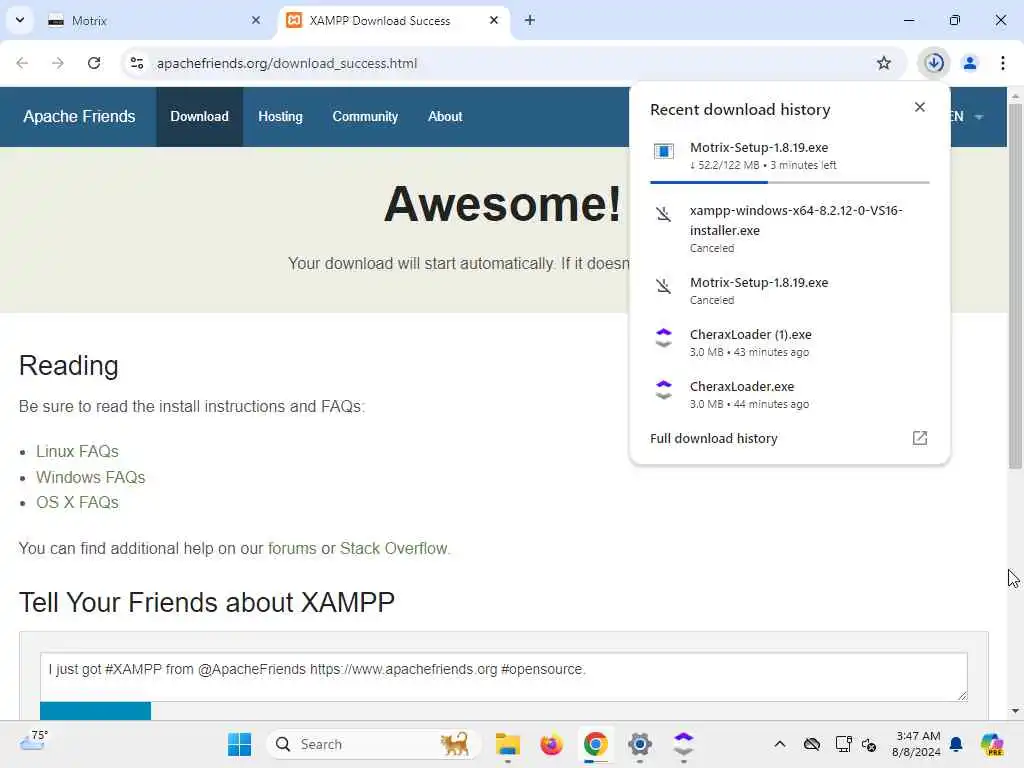This screenshot has height=768, width=1024.
Task: Click external-link icon for full download history
Action: [x=920, y=438]
